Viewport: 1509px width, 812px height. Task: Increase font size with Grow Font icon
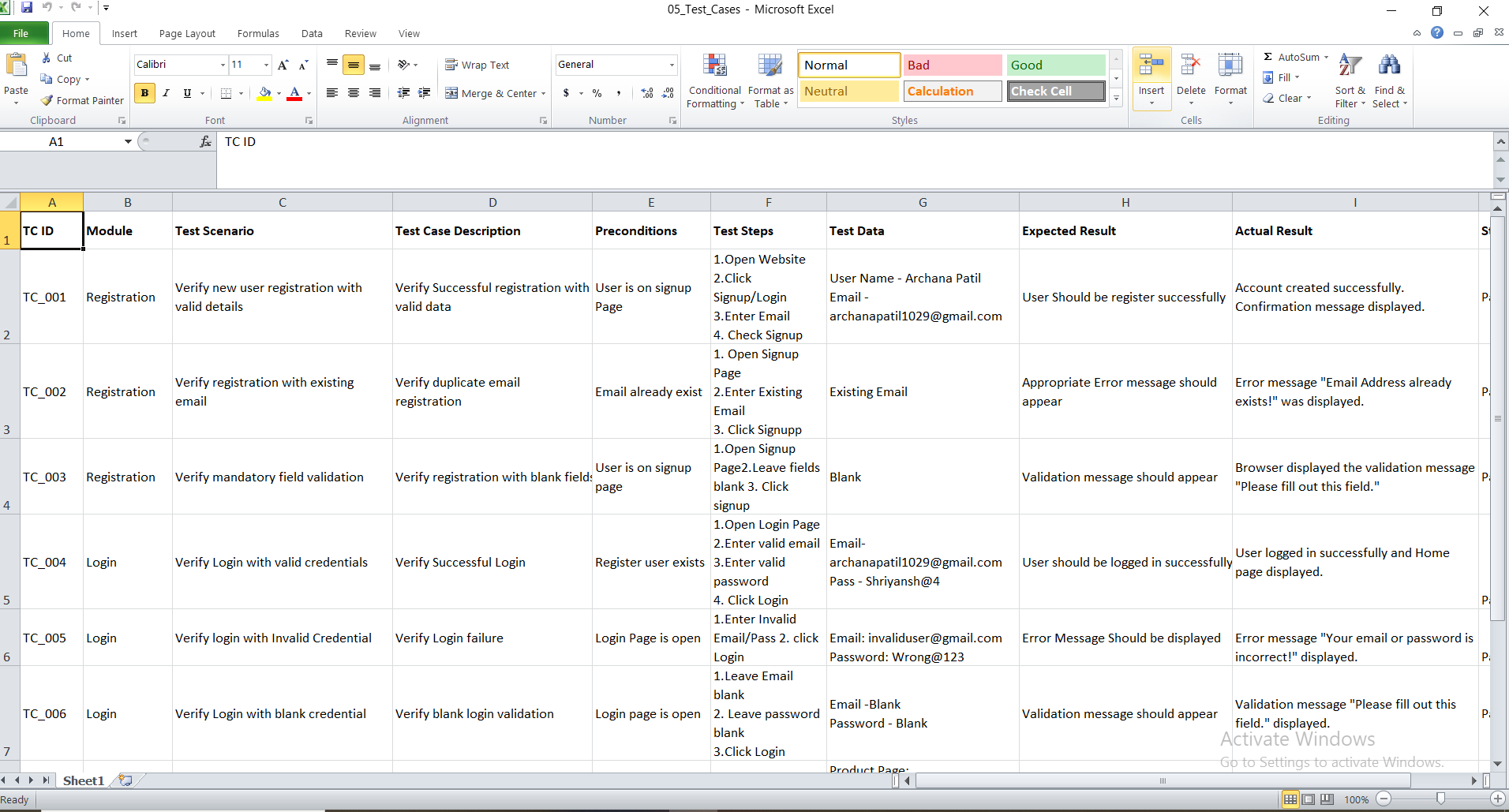(x=283, y=65)
